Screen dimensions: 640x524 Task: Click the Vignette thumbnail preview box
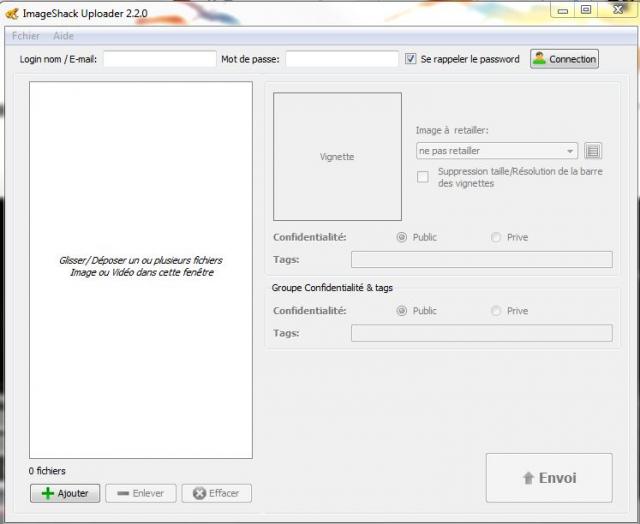click(337, 157)
